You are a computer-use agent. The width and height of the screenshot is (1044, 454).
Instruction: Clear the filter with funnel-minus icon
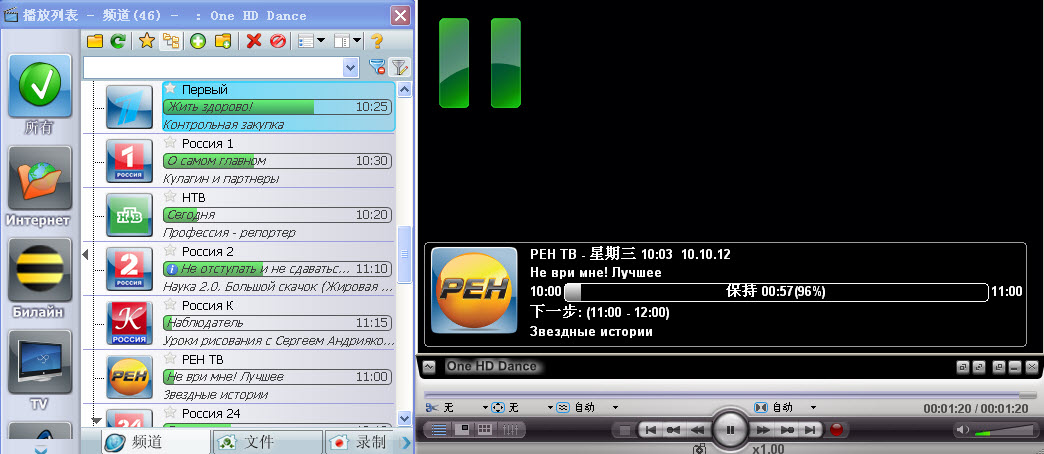click(x=377, y=67)
